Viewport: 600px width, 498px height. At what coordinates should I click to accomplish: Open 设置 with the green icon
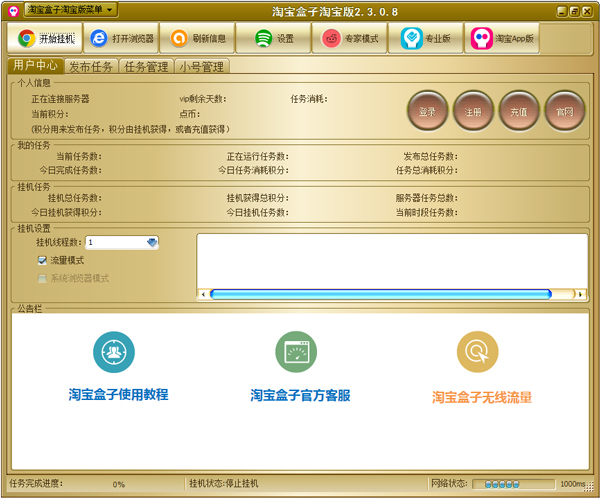coord(263,38)
